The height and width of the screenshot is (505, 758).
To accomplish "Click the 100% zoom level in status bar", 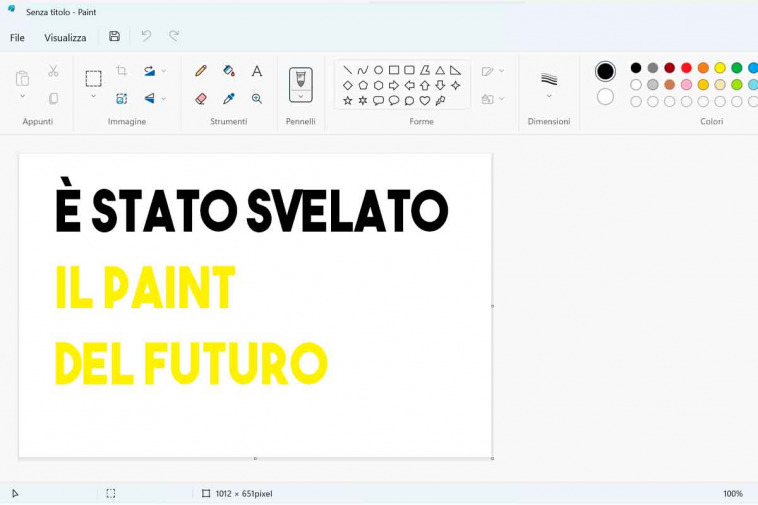I will [x=733, y=494].
